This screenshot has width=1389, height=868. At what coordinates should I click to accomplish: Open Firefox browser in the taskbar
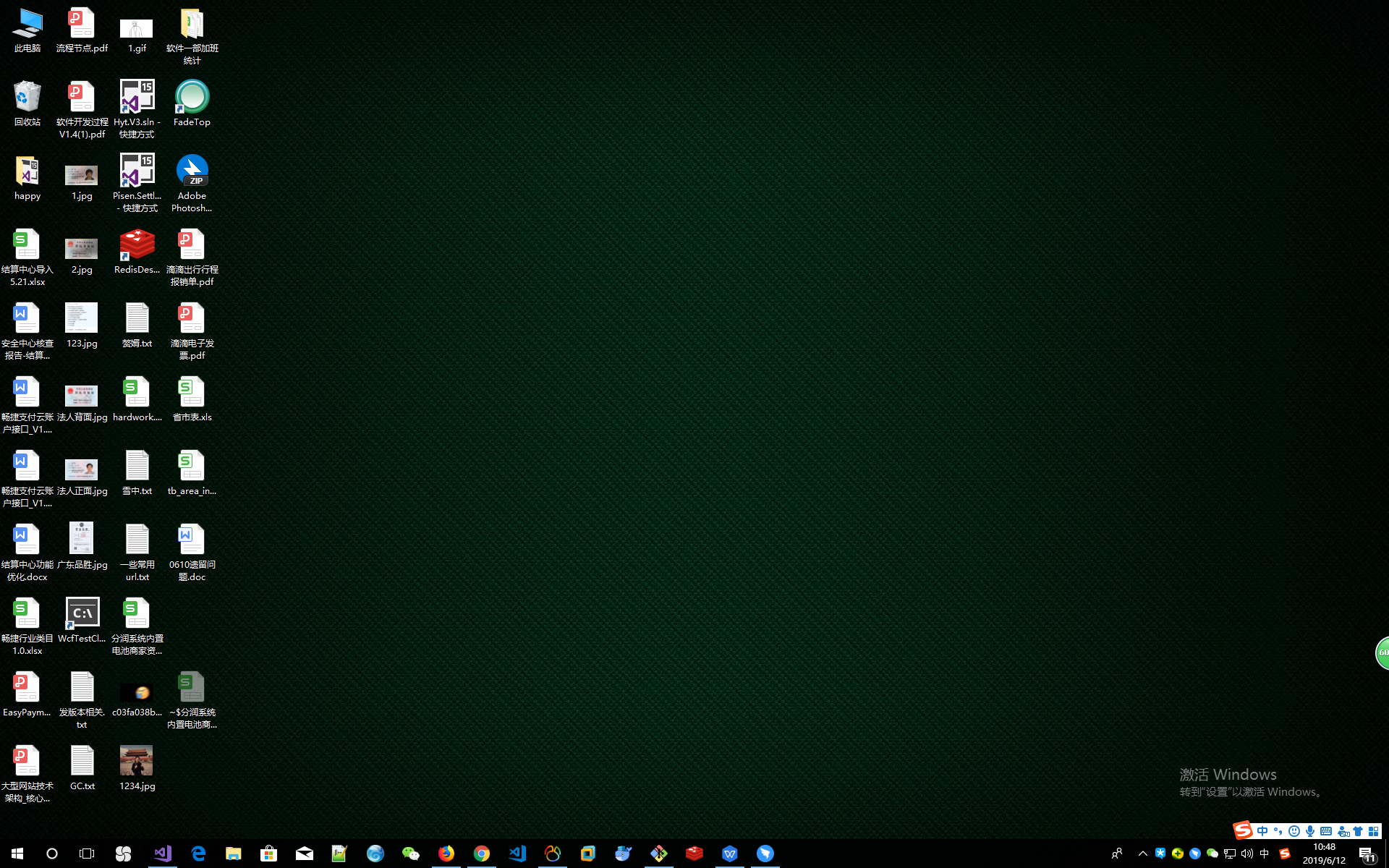pyautogui.click(x=446, y=854)
